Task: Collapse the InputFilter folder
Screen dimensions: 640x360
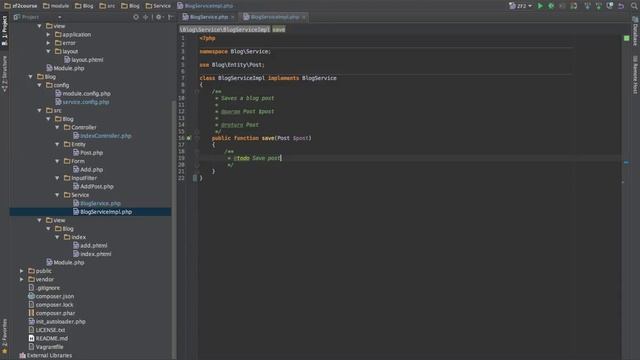Action: (x=57, y=178)
